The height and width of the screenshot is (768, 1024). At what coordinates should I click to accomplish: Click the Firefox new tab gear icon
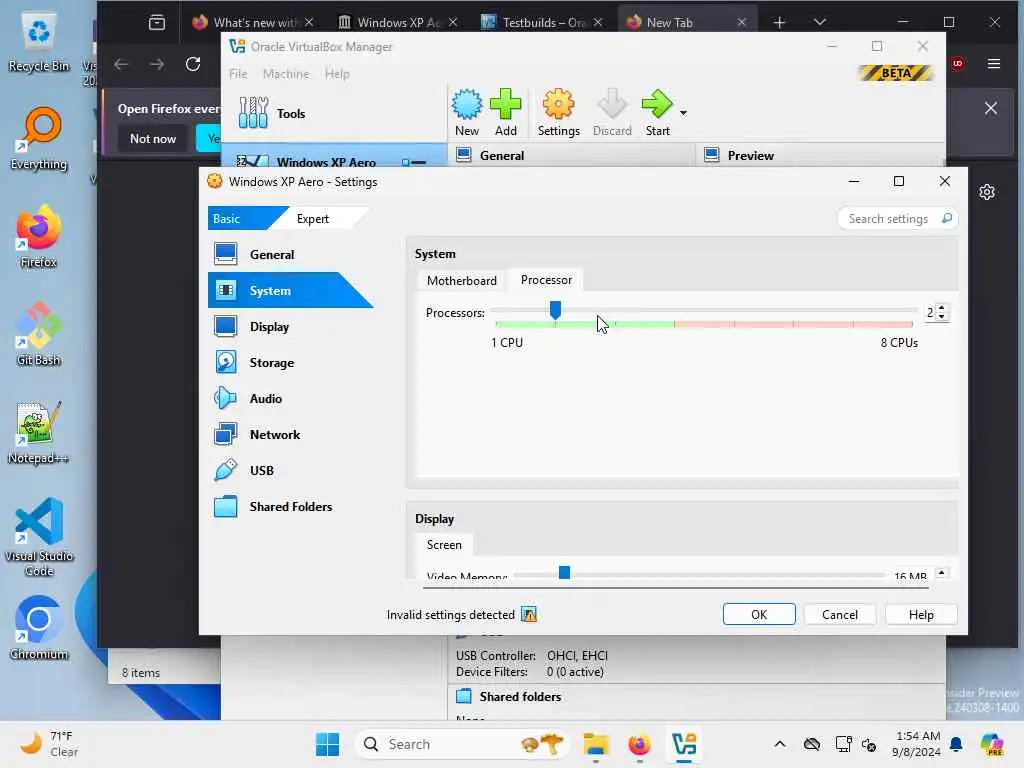click(x=987, y=192)
